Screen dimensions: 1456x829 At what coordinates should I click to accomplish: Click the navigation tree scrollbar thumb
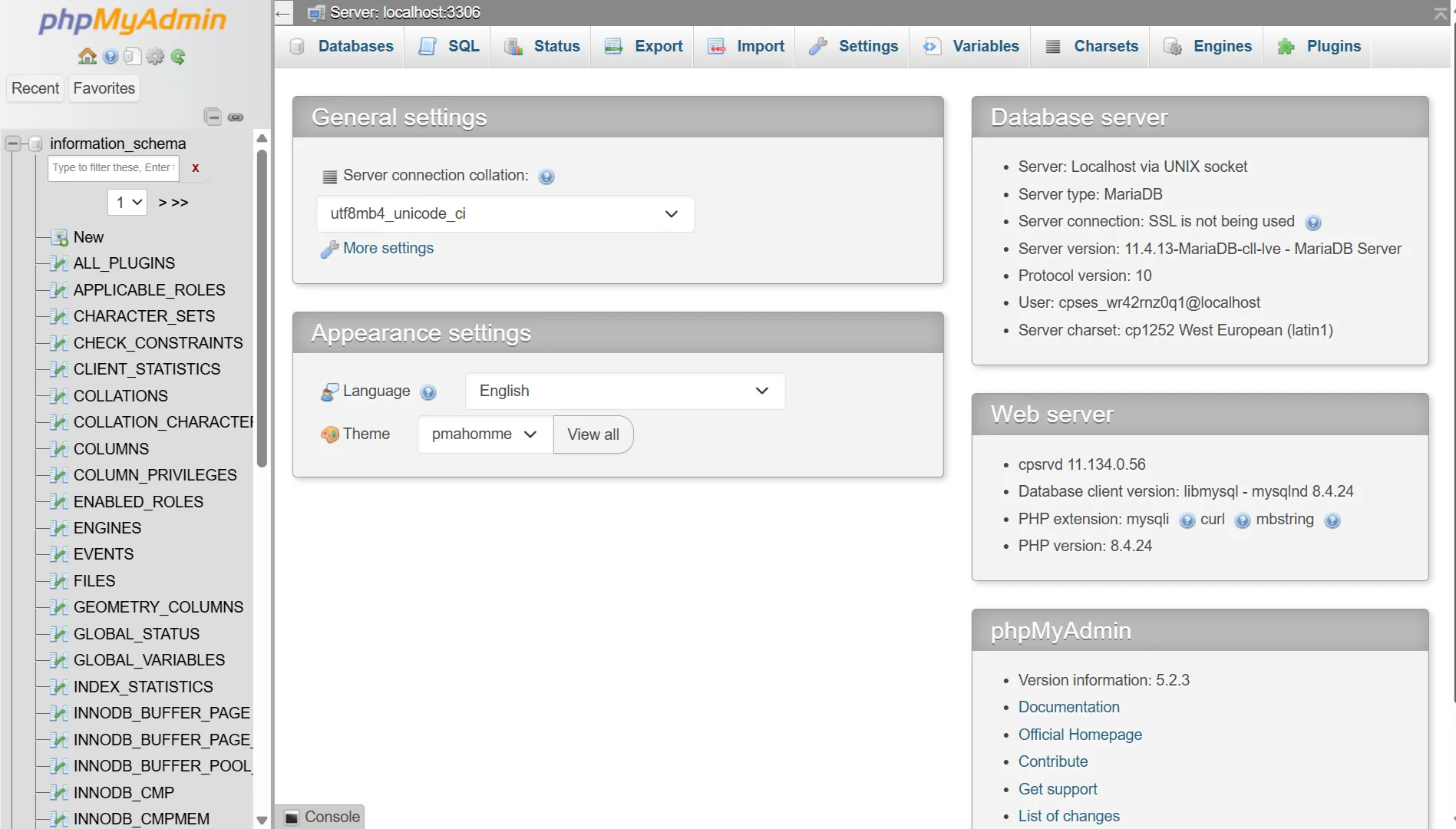(262, 307)
